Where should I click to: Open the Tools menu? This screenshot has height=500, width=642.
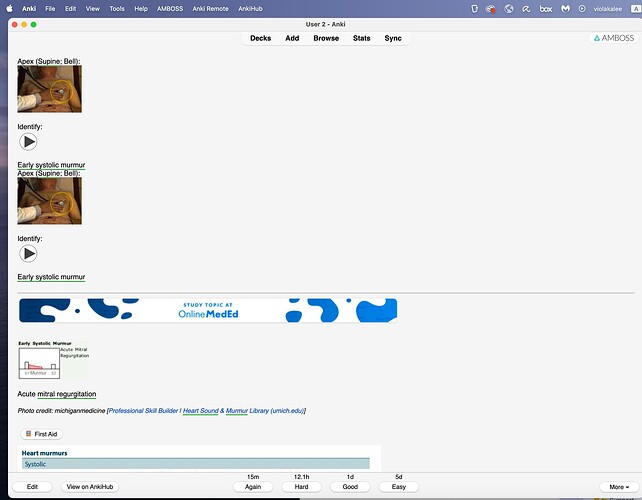(x=117, y=8)
